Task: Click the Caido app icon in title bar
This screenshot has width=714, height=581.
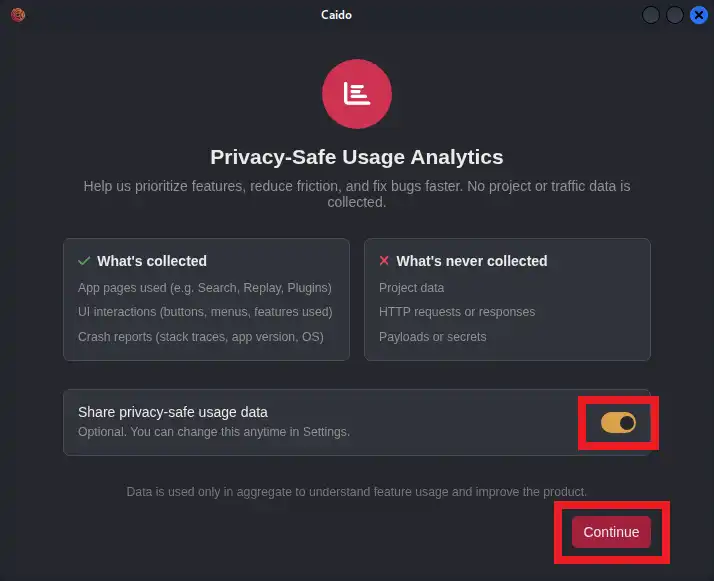Action: pos(17,15)
